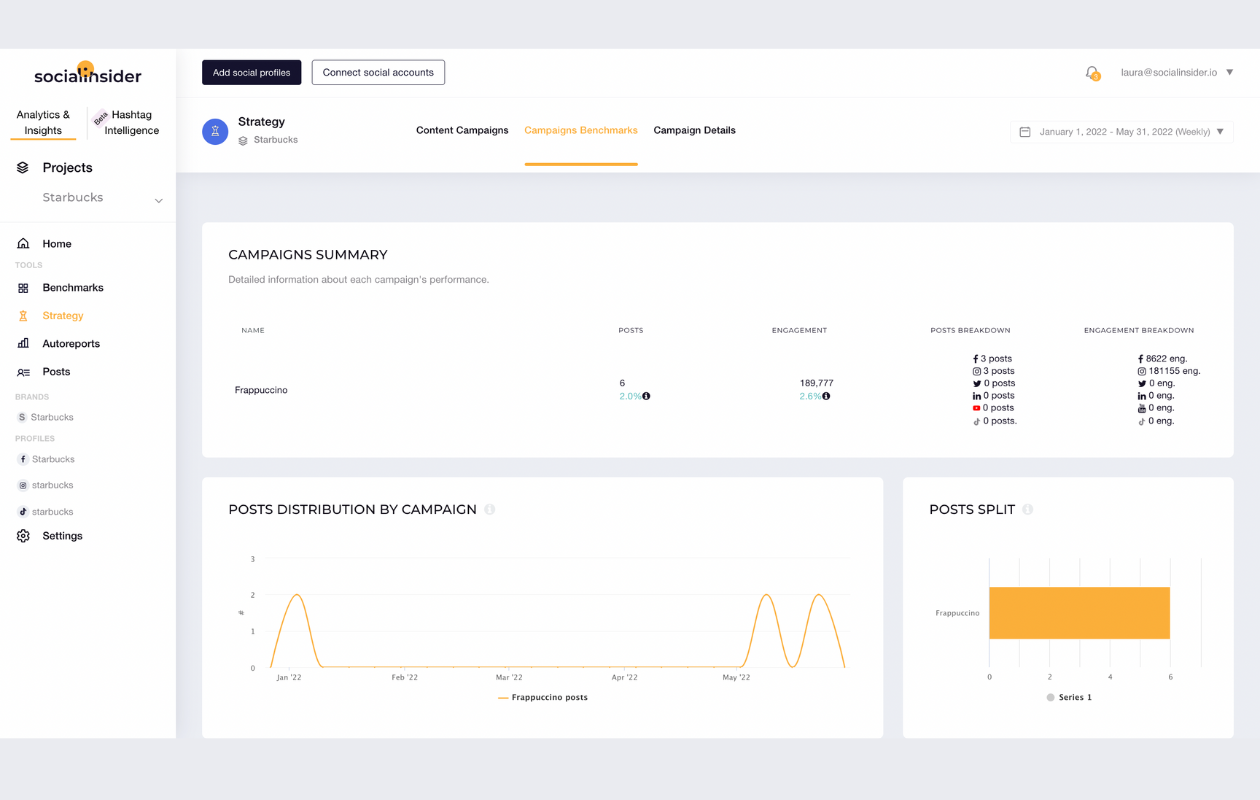Open the Campaign Details tab
Screen dimensions: 1260x800
coord(695,131)
